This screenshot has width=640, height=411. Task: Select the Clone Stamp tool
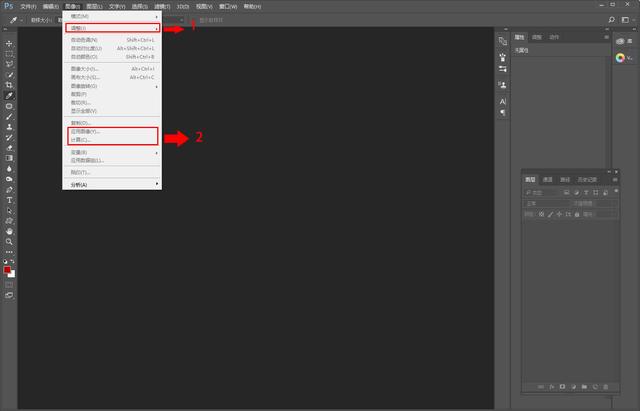coord(9,127)
